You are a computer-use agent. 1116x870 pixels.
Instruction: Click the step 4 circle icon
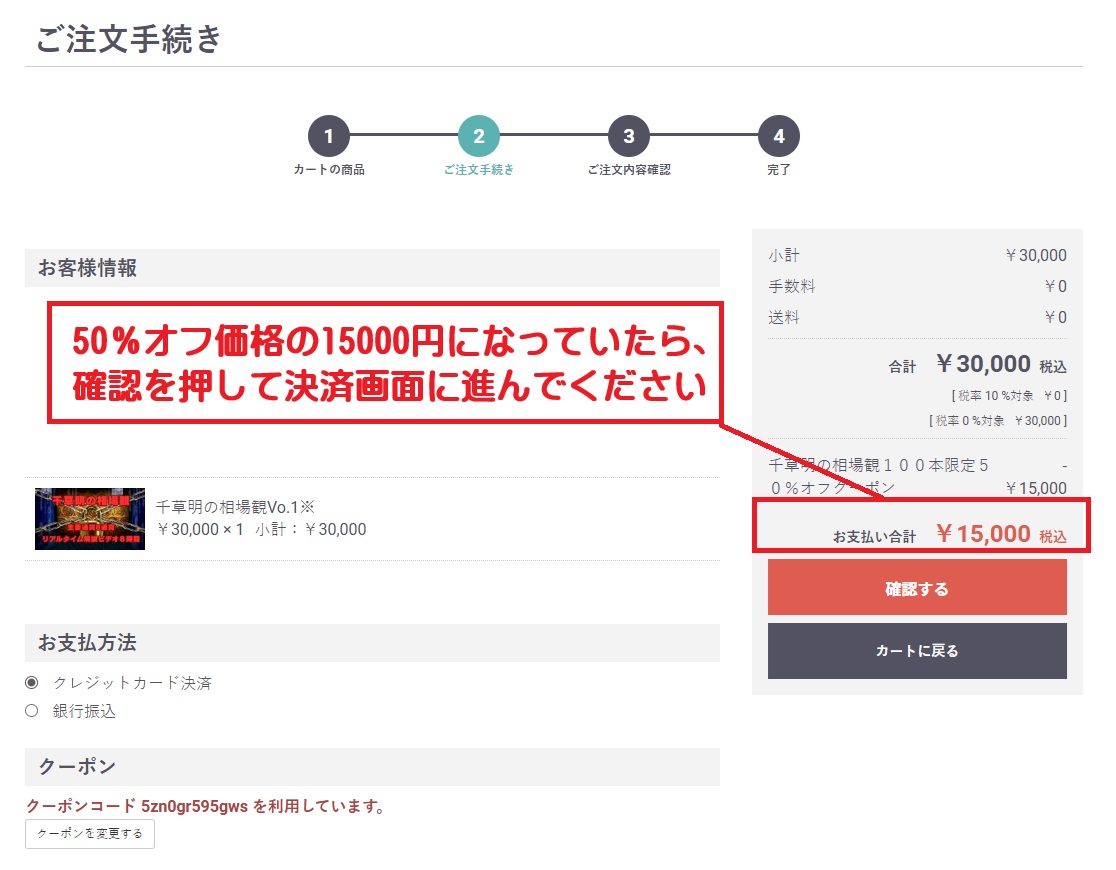(x=779, y=137)
